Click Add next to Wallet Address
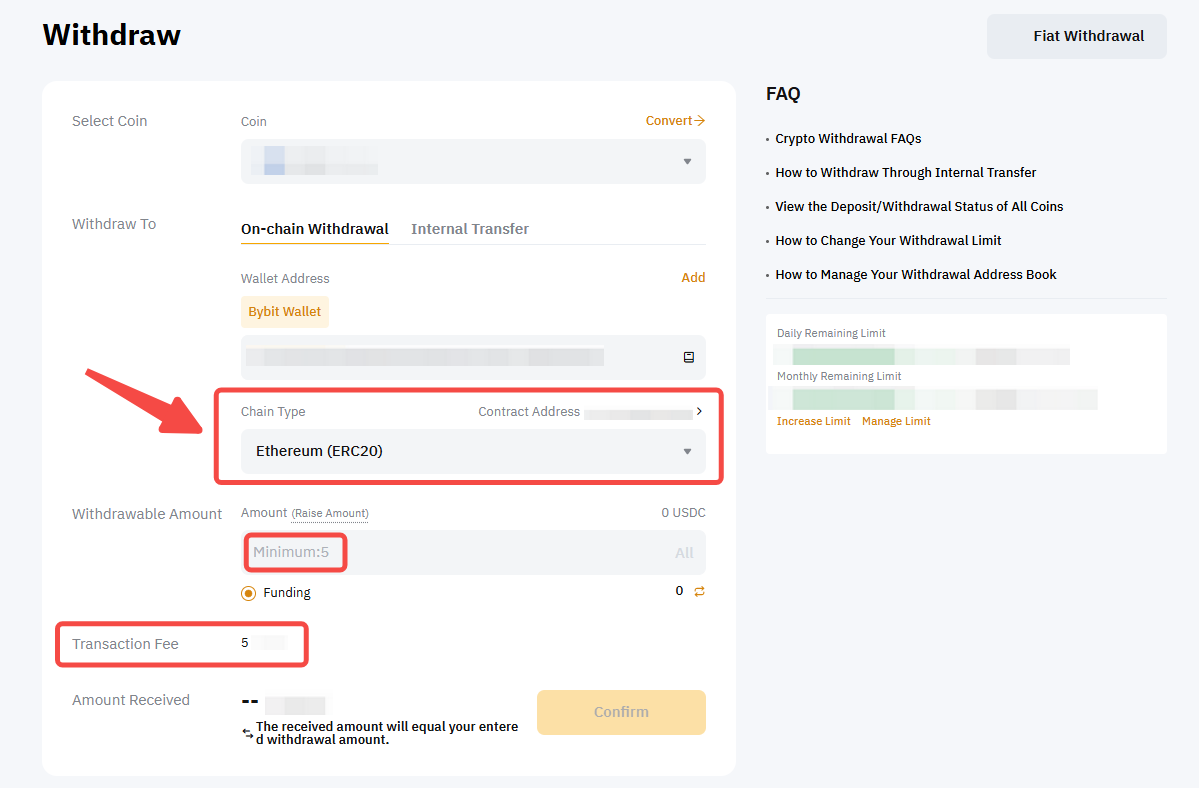 click(x=693, y=278)
